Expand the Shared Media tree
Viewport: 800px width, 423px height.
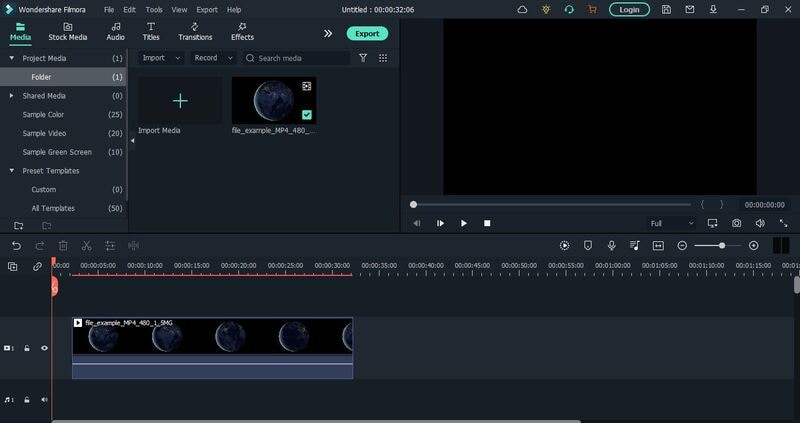coord(11,96)
